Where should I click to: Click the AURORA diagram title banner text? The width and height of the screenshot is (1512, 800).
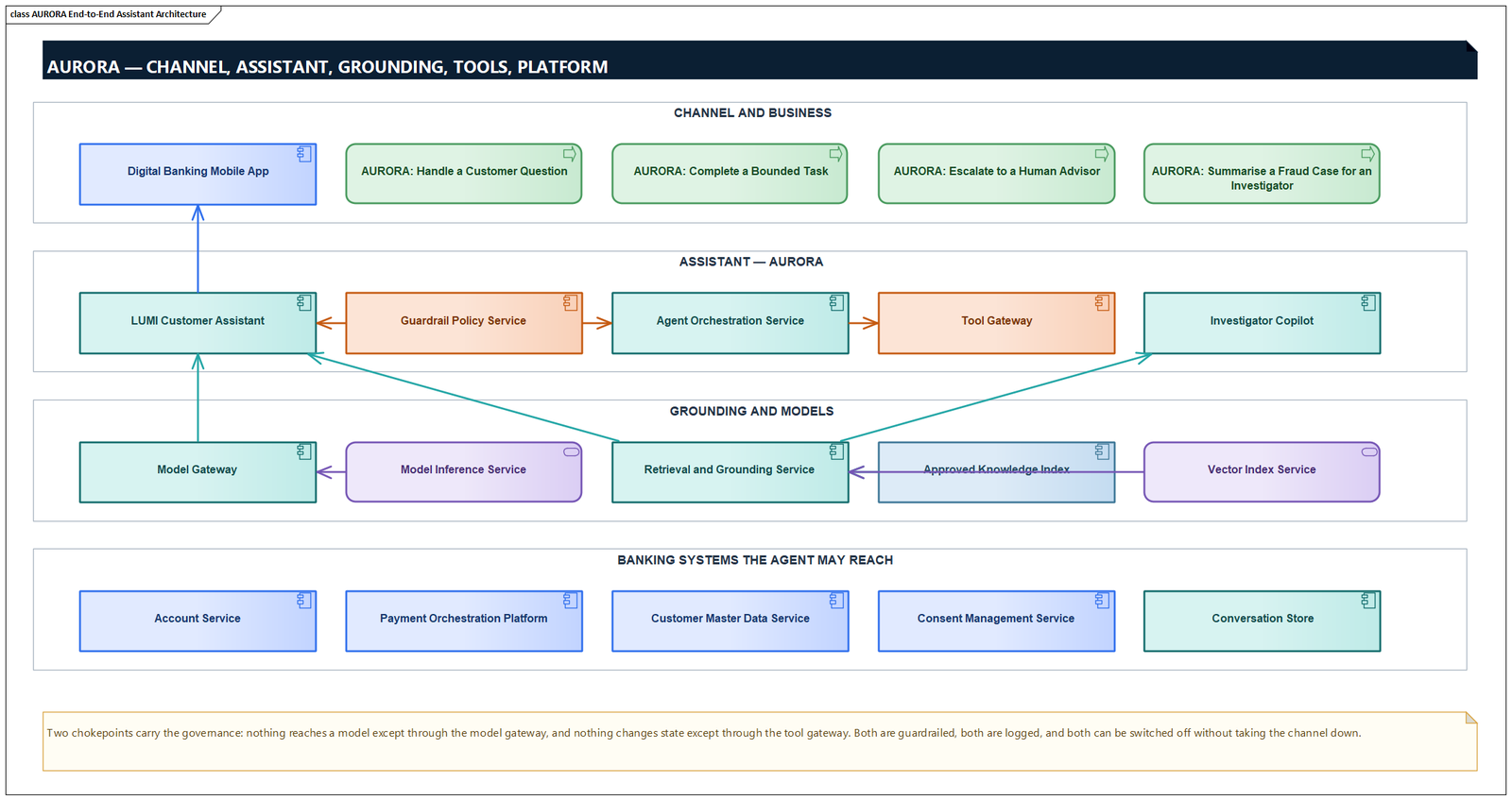(x=327, y=67)
